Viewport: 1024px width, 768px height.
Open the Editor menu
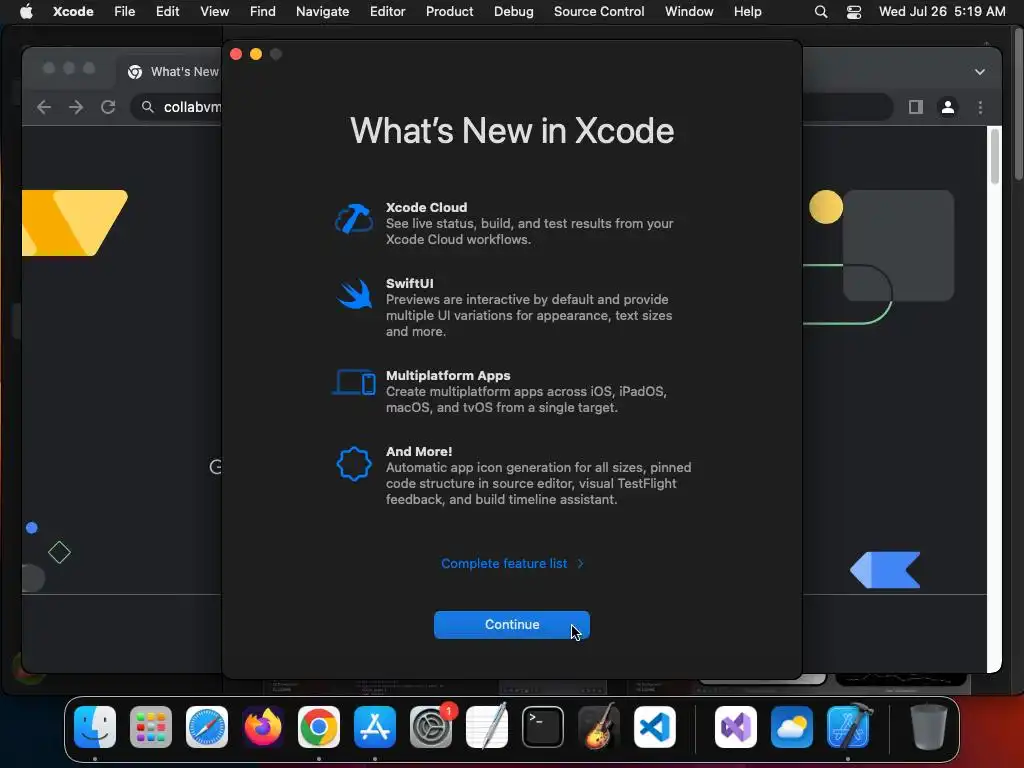[x=387, y=12]
